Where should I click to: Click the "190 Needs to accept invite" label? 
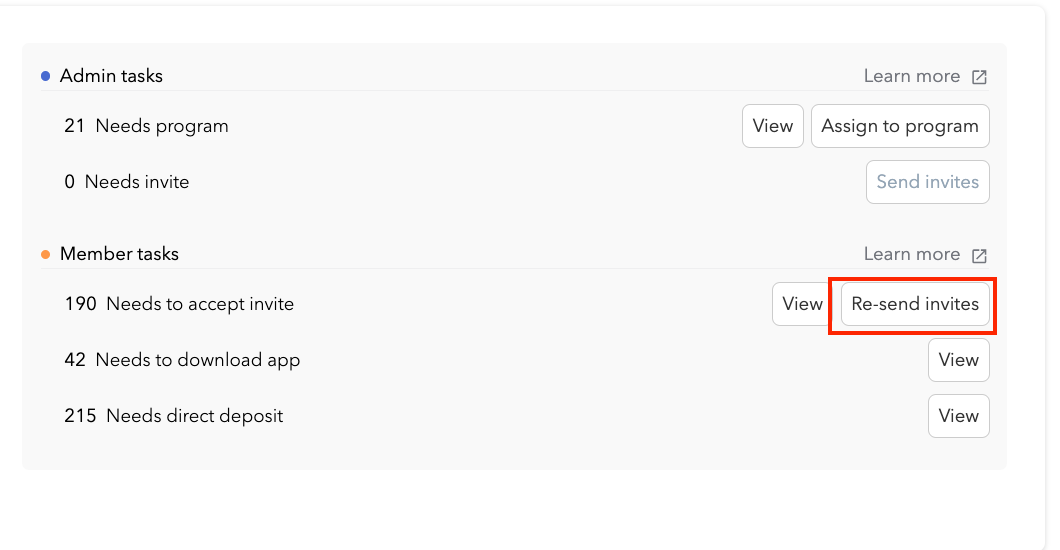point(179,304)
